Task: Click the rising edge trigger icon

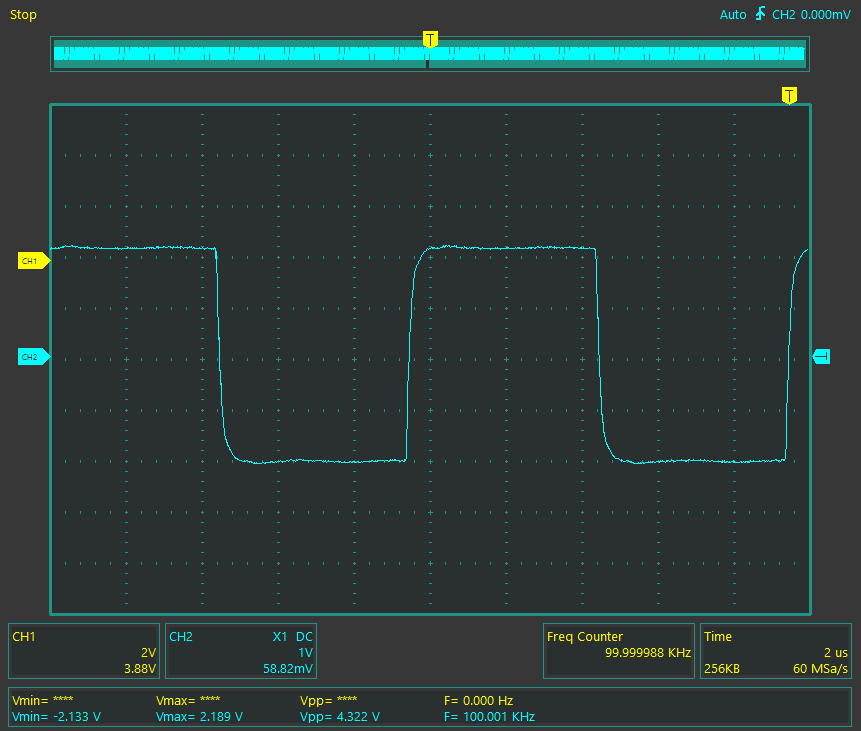Action: (x=760, y=14)
